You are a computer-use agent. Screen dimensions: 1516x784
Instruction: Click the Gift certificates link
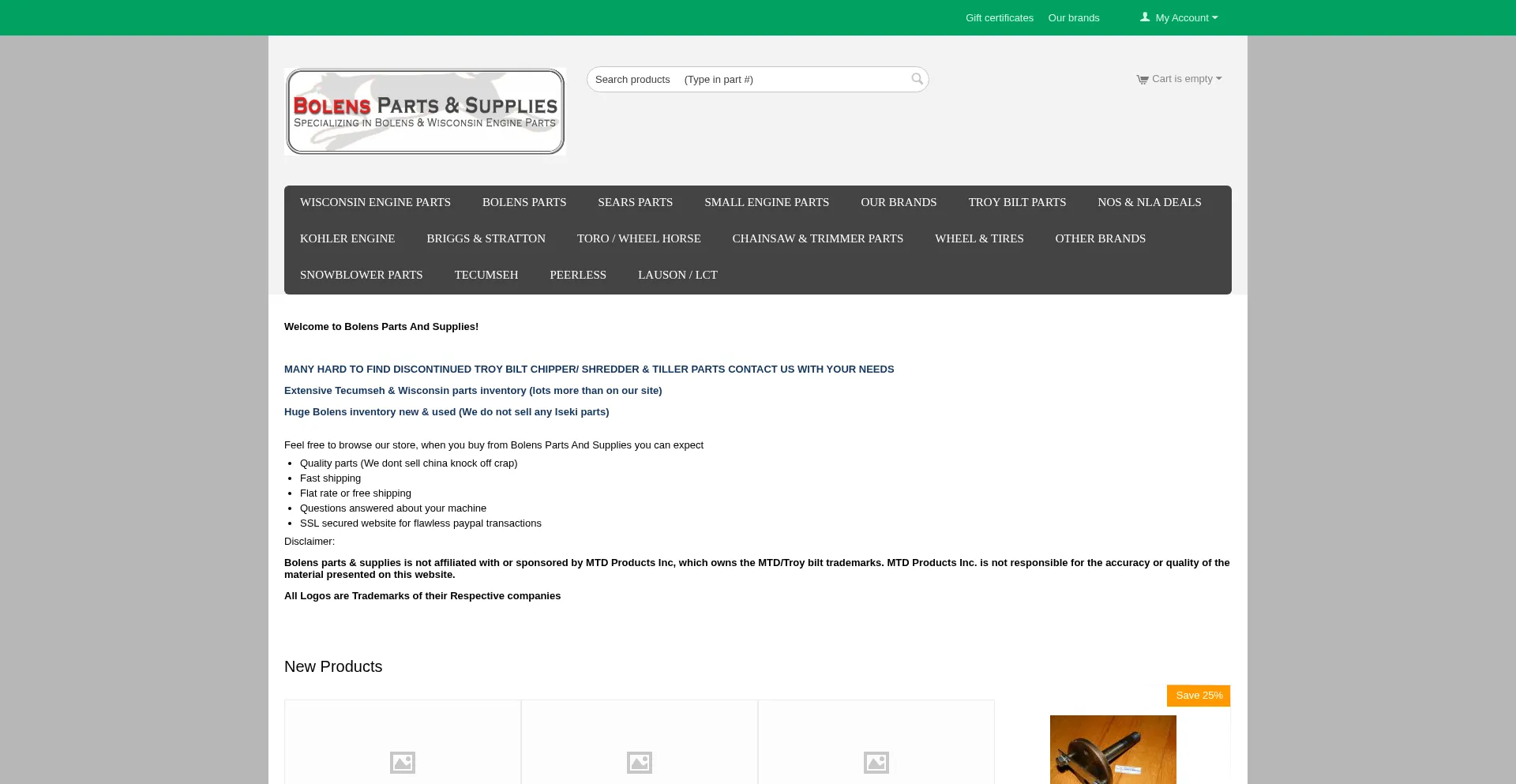999,18
